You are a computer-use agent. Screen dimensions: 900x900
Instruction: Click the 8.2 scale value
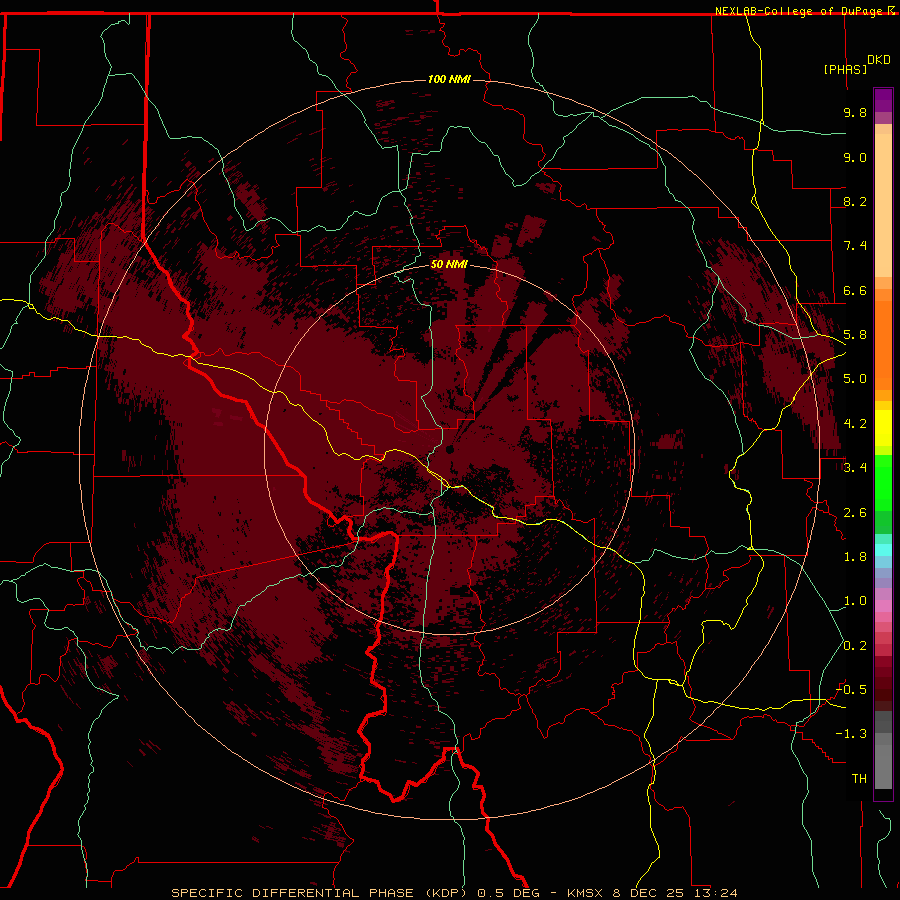pyautogui.click(x=855, y=201)
